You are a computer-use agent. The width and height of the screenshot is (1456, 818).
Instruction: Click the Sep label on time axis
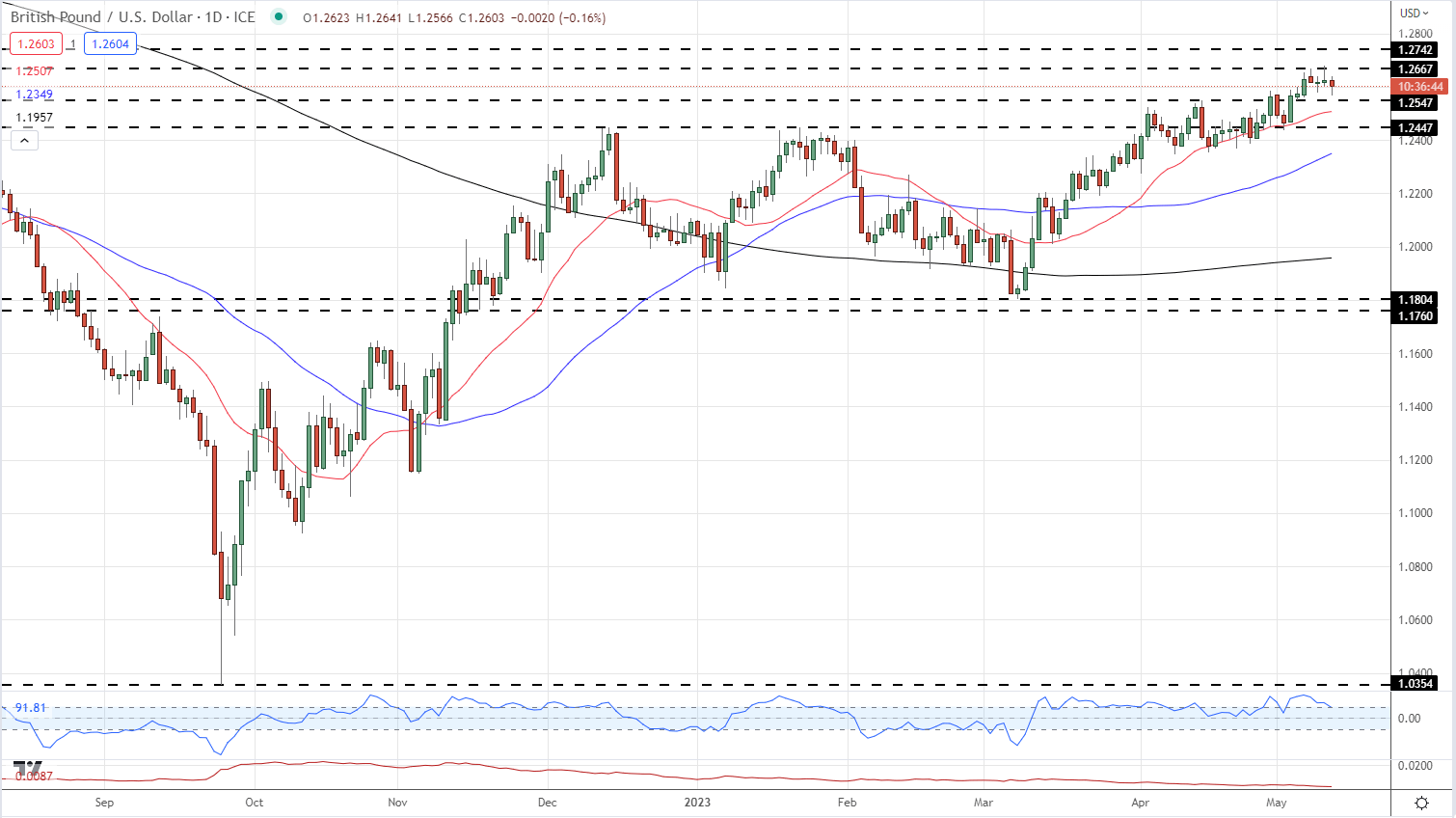(104, 803)
